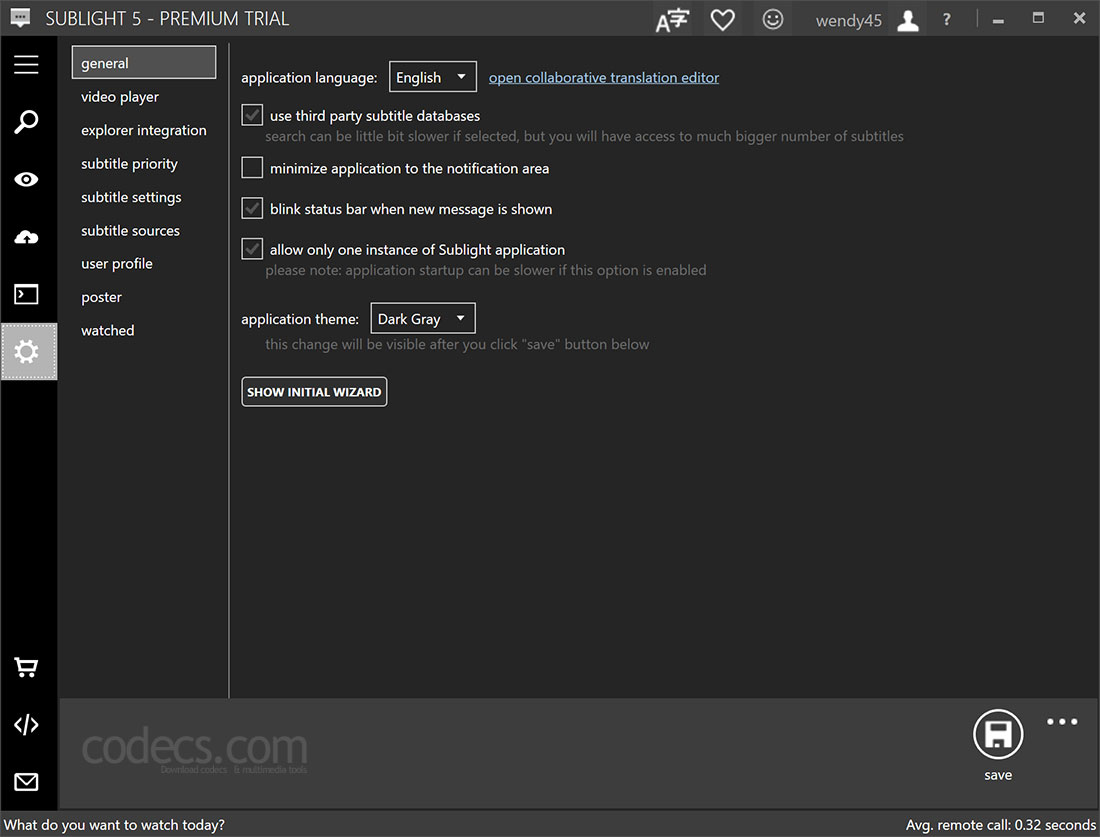Toggle use third party subtitle databases
Screen dimensions: 1100x837
[252, 115]
